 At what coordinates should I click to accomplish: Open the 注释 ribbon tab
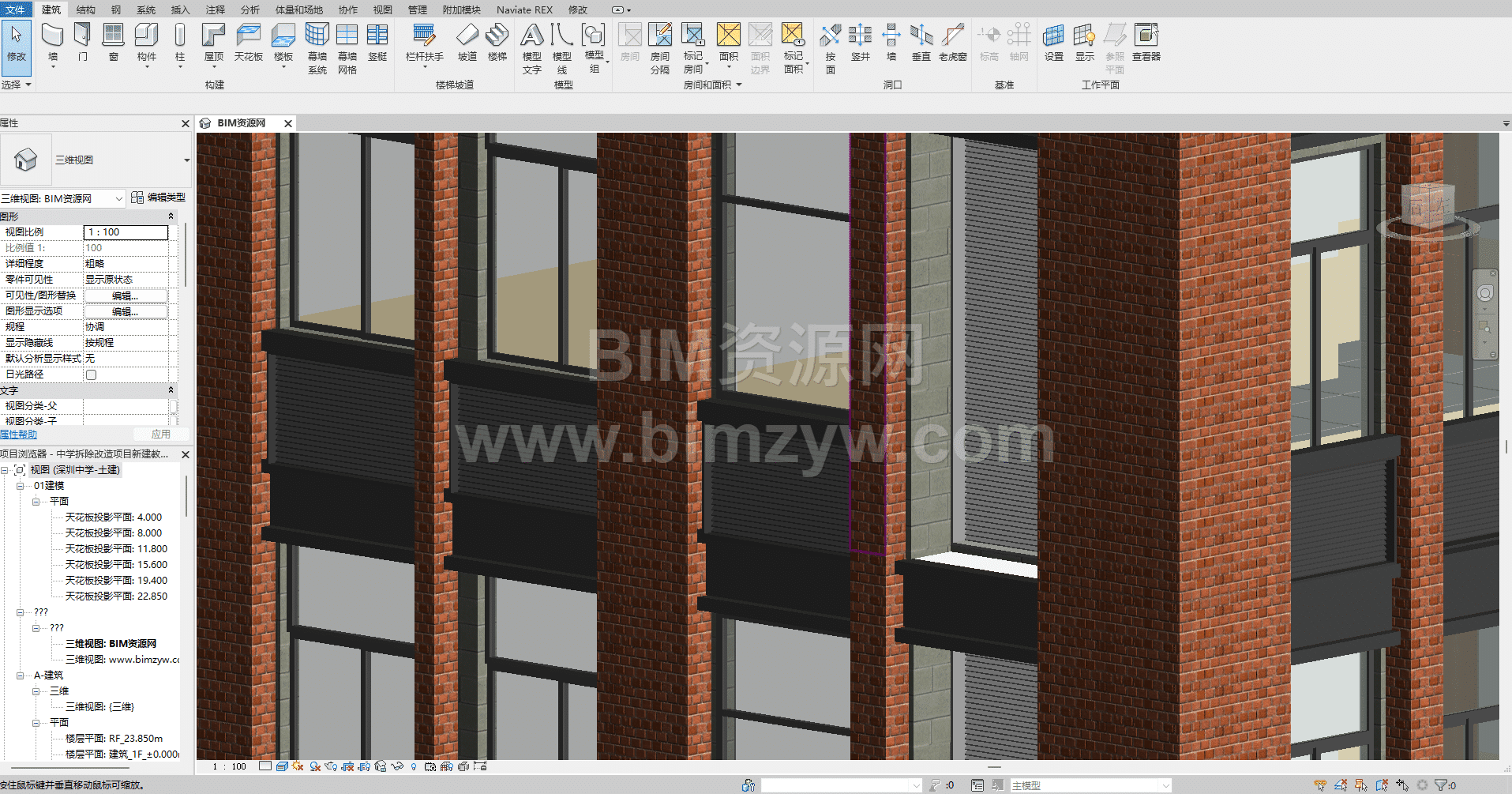tap(215, 9)
